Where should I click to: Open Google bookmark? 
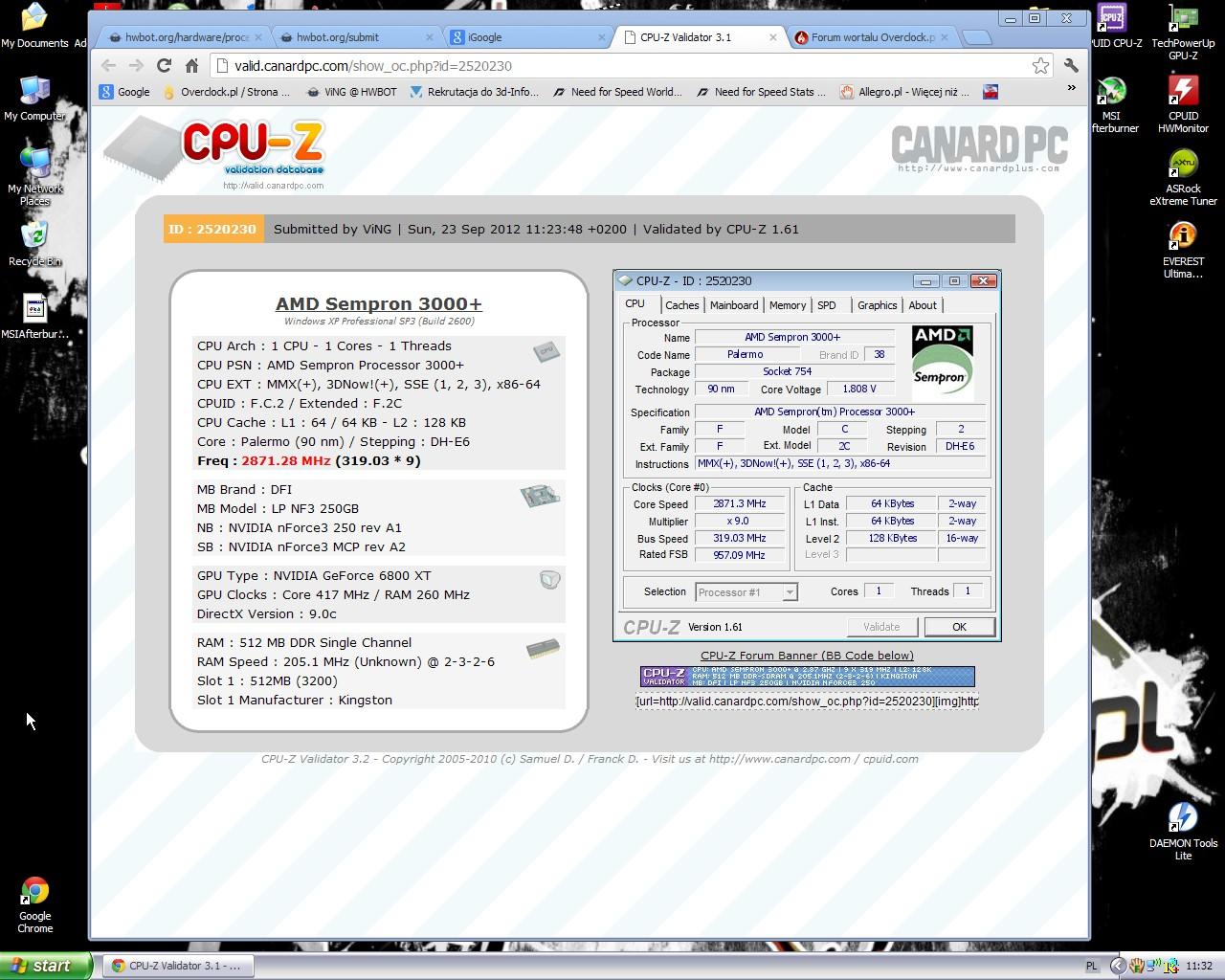(124, 92)
